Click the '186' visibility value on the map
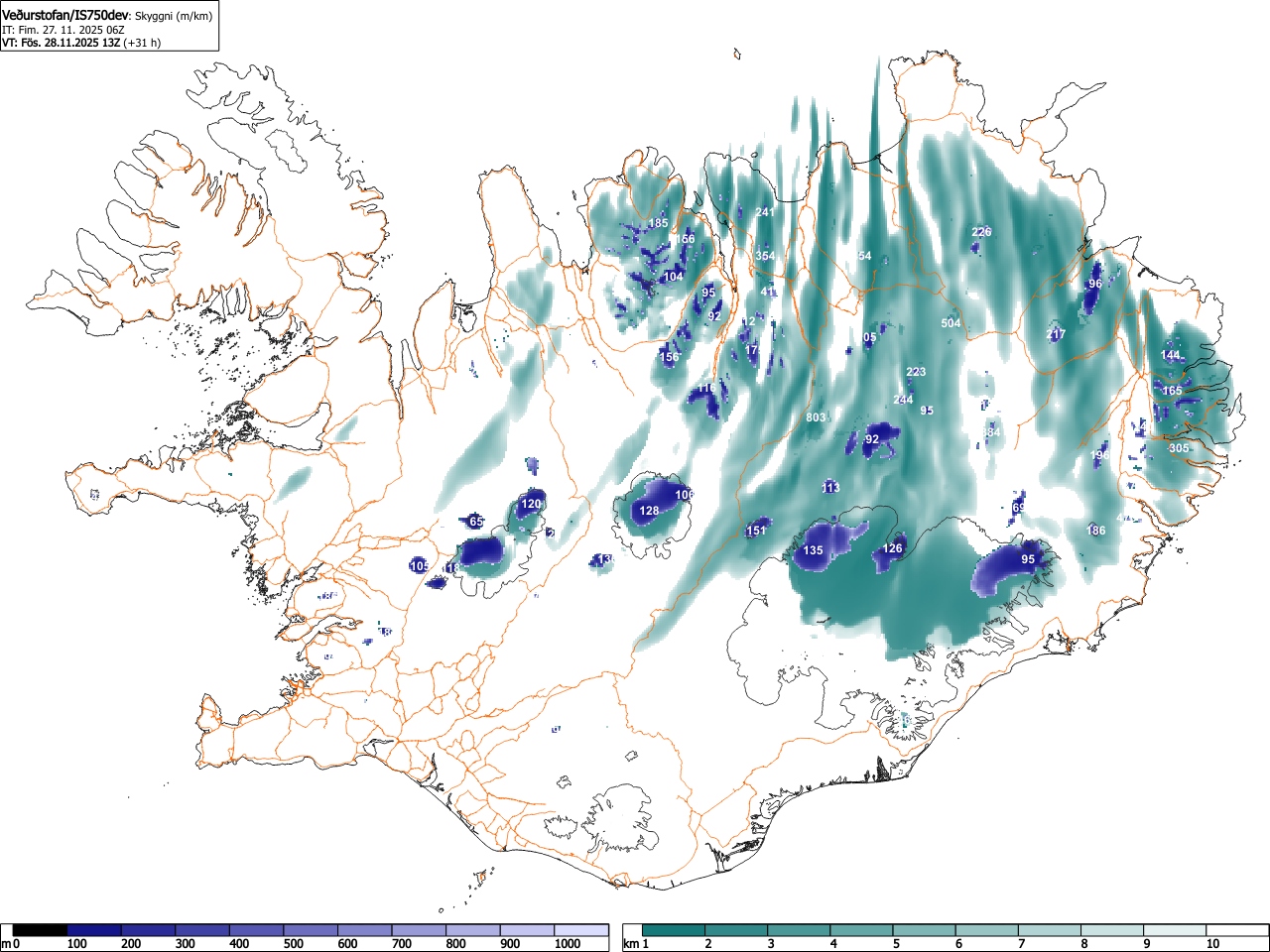 [1095, 531]
